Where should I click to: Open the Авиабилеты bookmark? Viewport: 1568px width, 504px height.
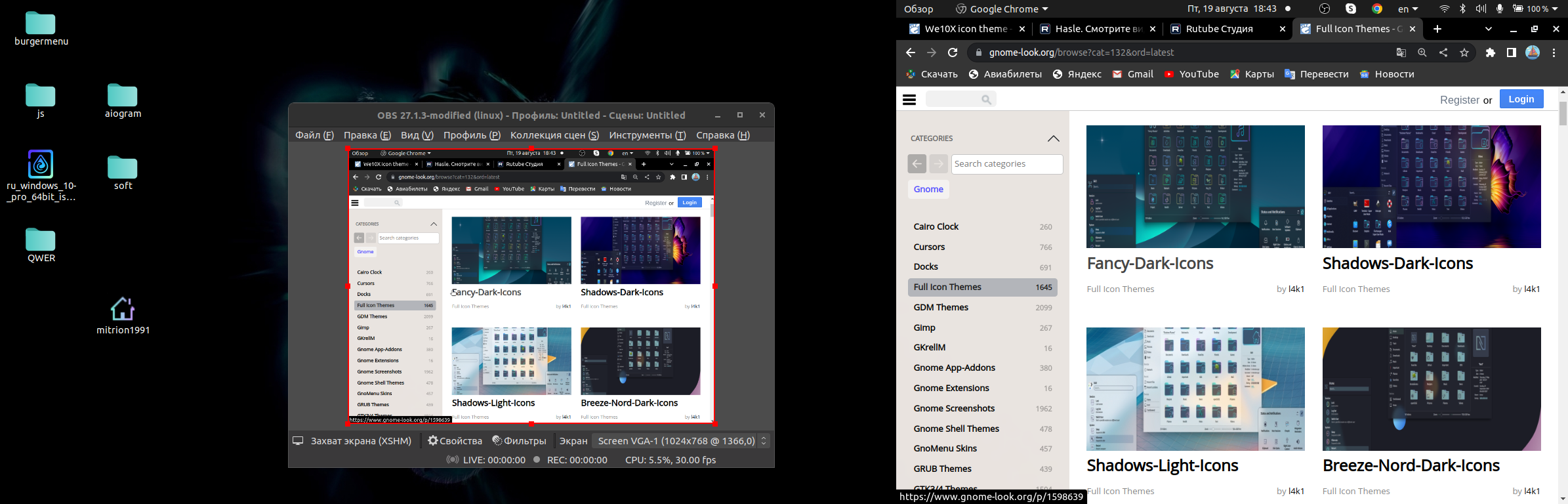coord(1005,74)
